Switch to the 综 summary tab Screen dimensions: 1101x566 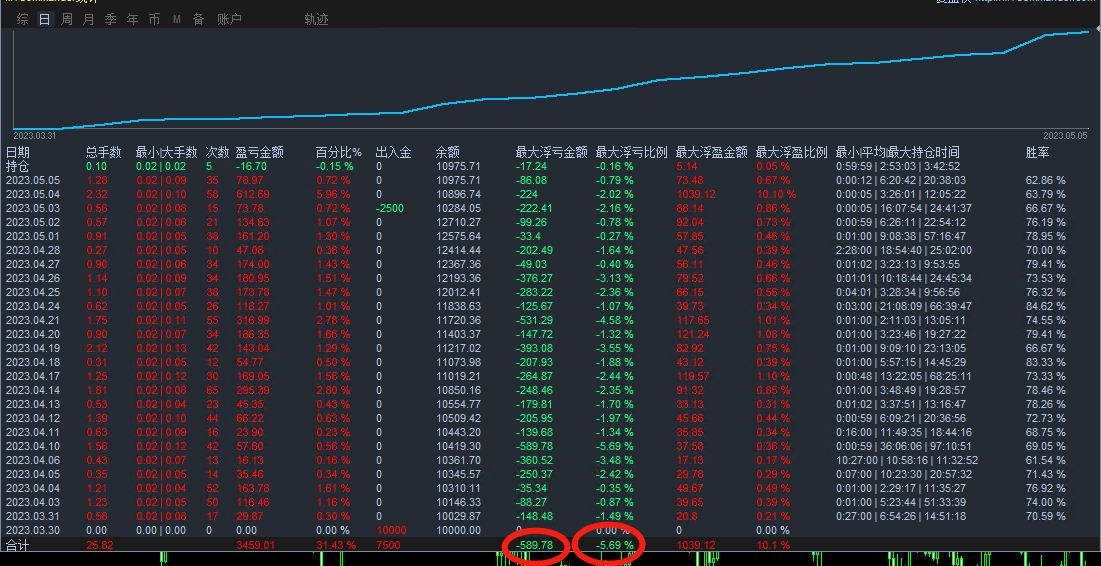click(x=22, y=20)
